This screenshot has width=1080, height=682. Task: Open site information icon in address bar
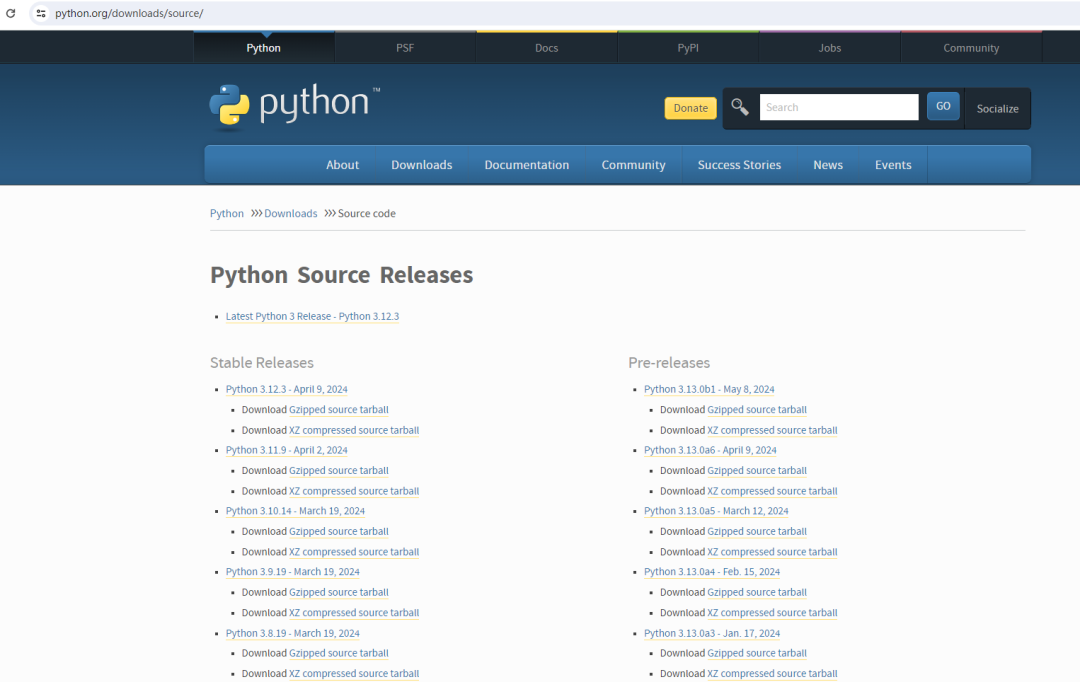click(41, 13)
